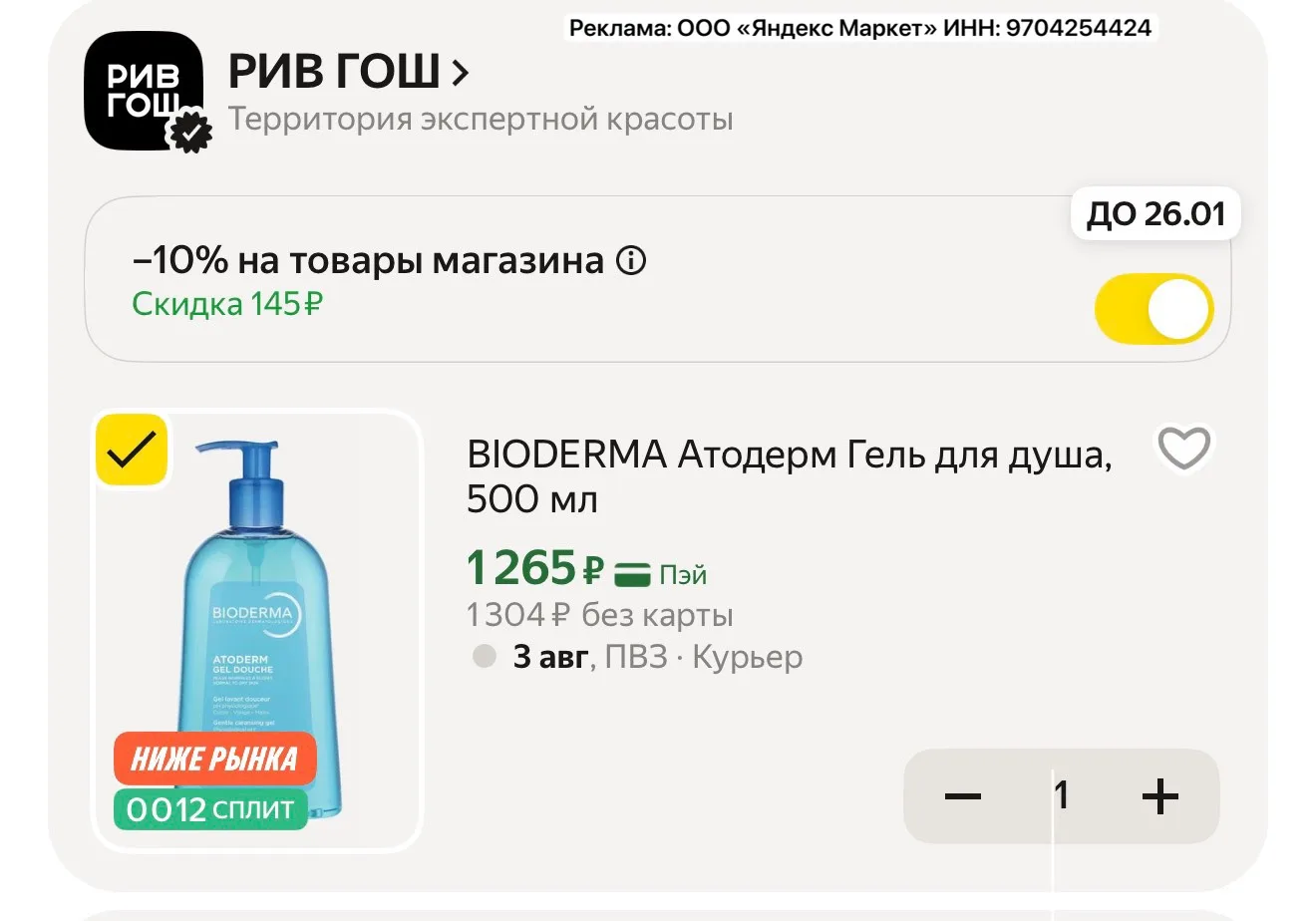Increase quantity with the plus button
Screen dimensions: 1316x921
coord(1159,795)
